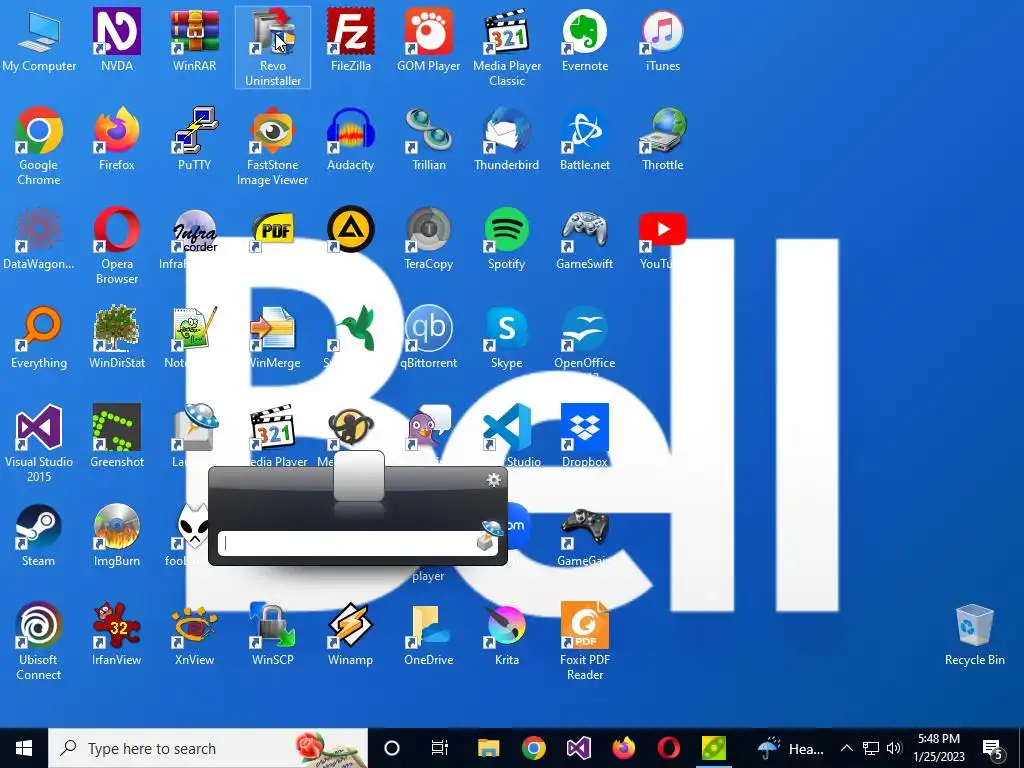Click the Krita desktop icon
1024x768 pixels.
[507, 634]
